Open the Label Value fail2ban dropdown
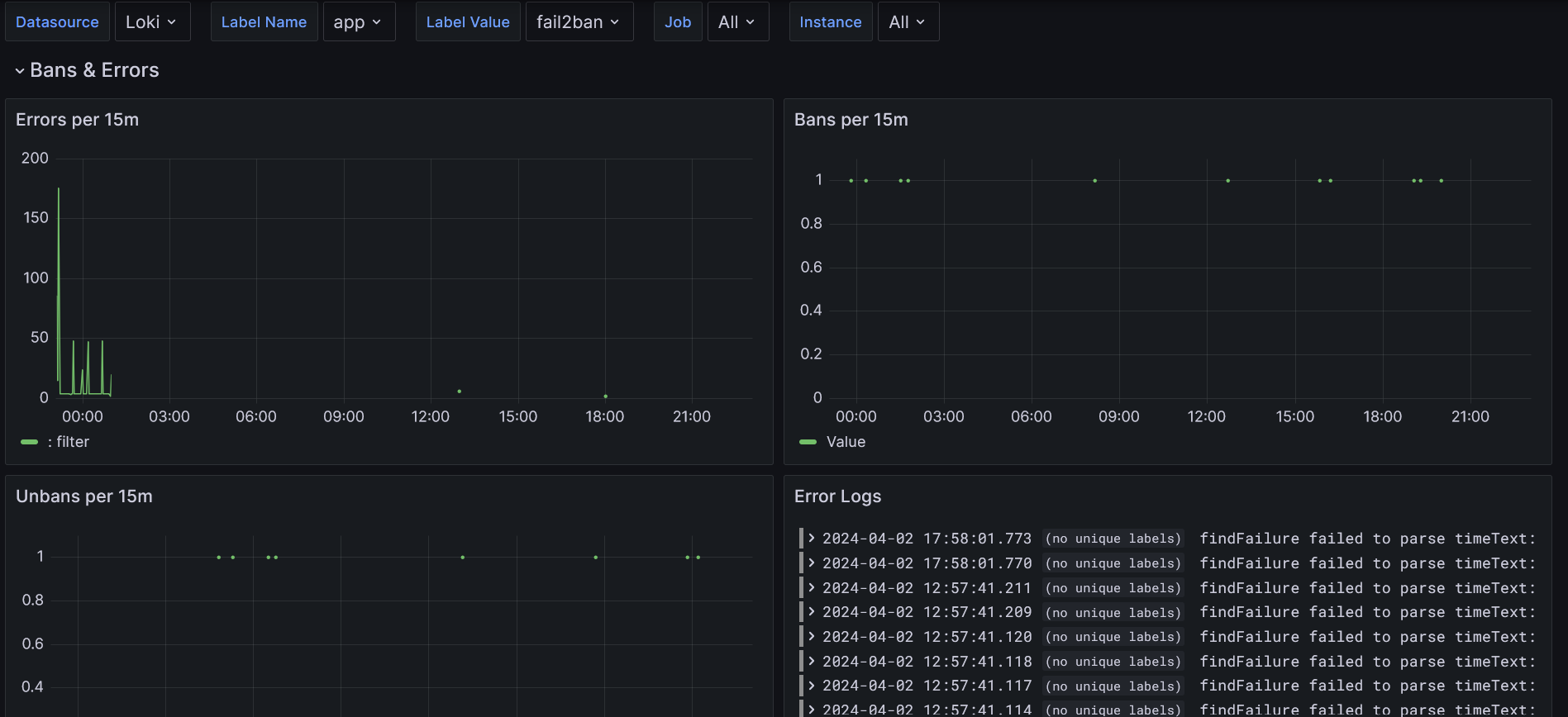1568x717 pixels. click(579, 22)
